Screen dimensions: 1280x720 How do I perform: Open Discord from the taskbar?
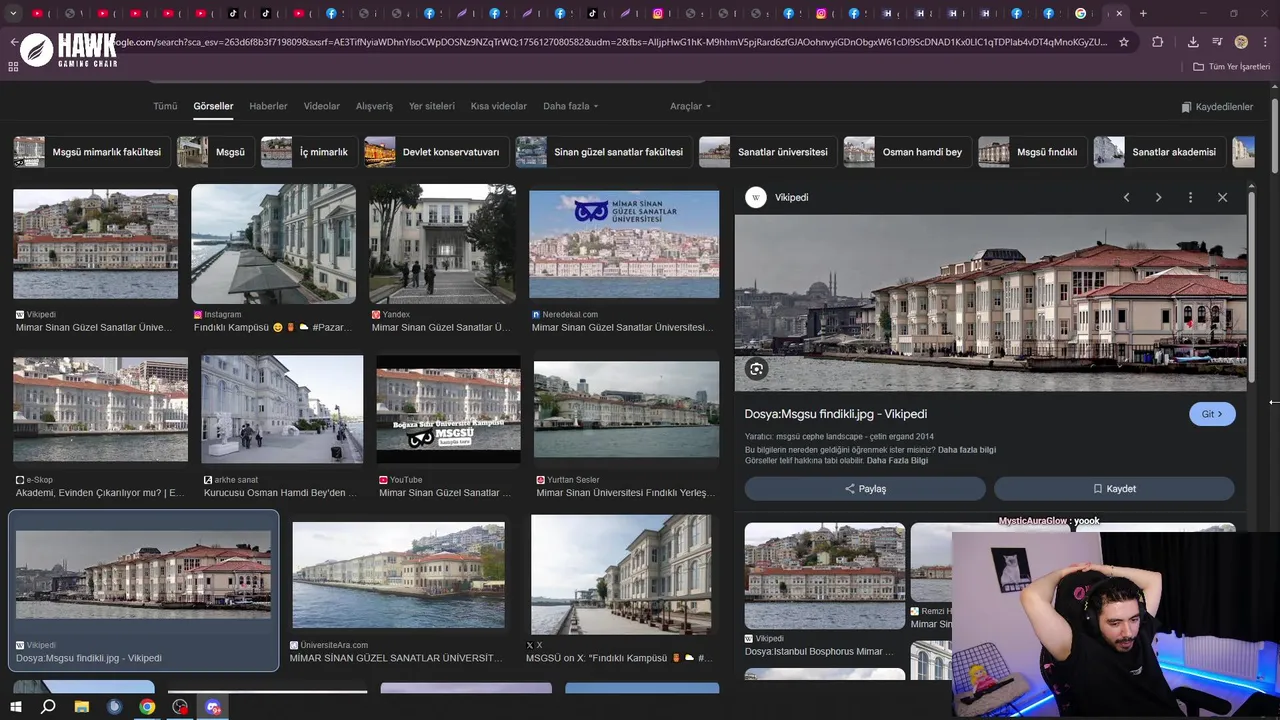click(x=213, y=707)
